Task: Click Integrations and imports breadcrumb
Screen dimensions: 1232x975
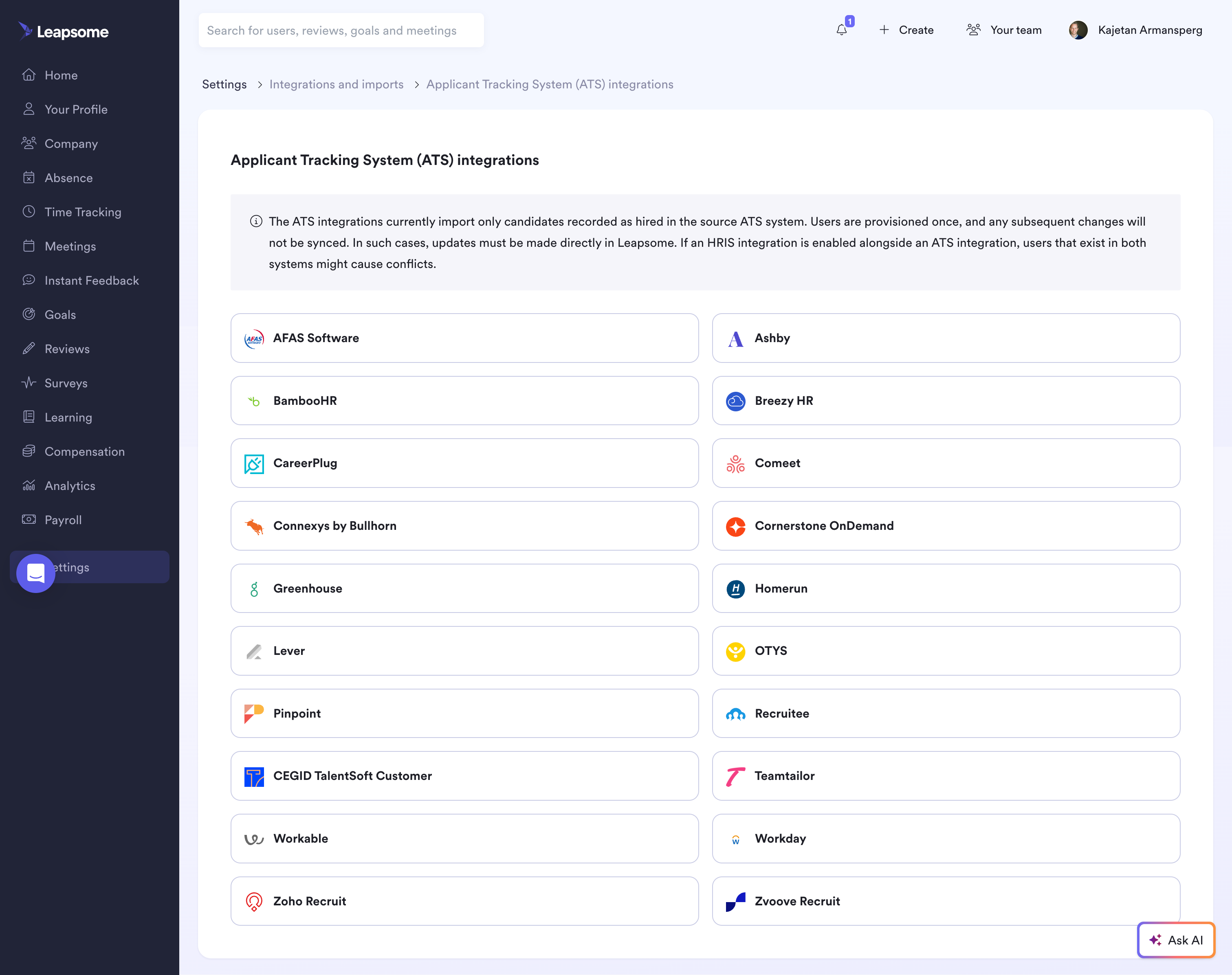Action: [336, 84]
